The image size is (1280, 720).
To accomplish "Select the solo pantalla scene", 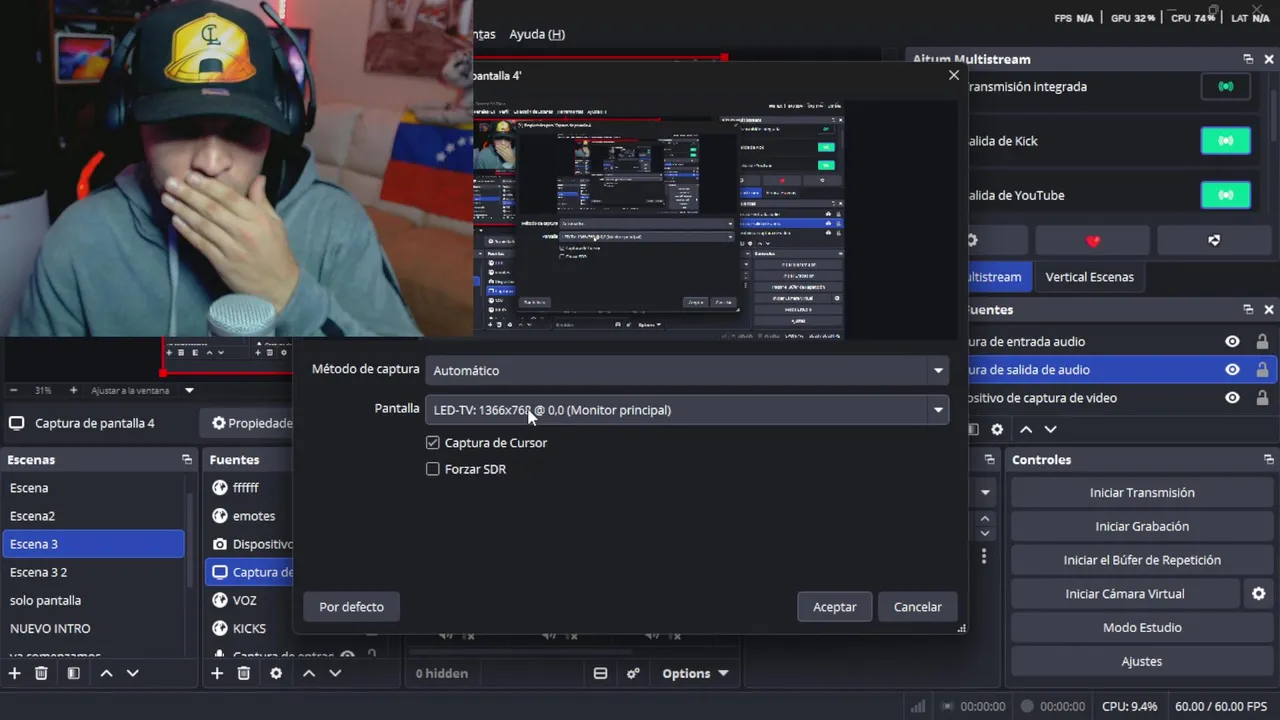I will (x=93, y=600).
